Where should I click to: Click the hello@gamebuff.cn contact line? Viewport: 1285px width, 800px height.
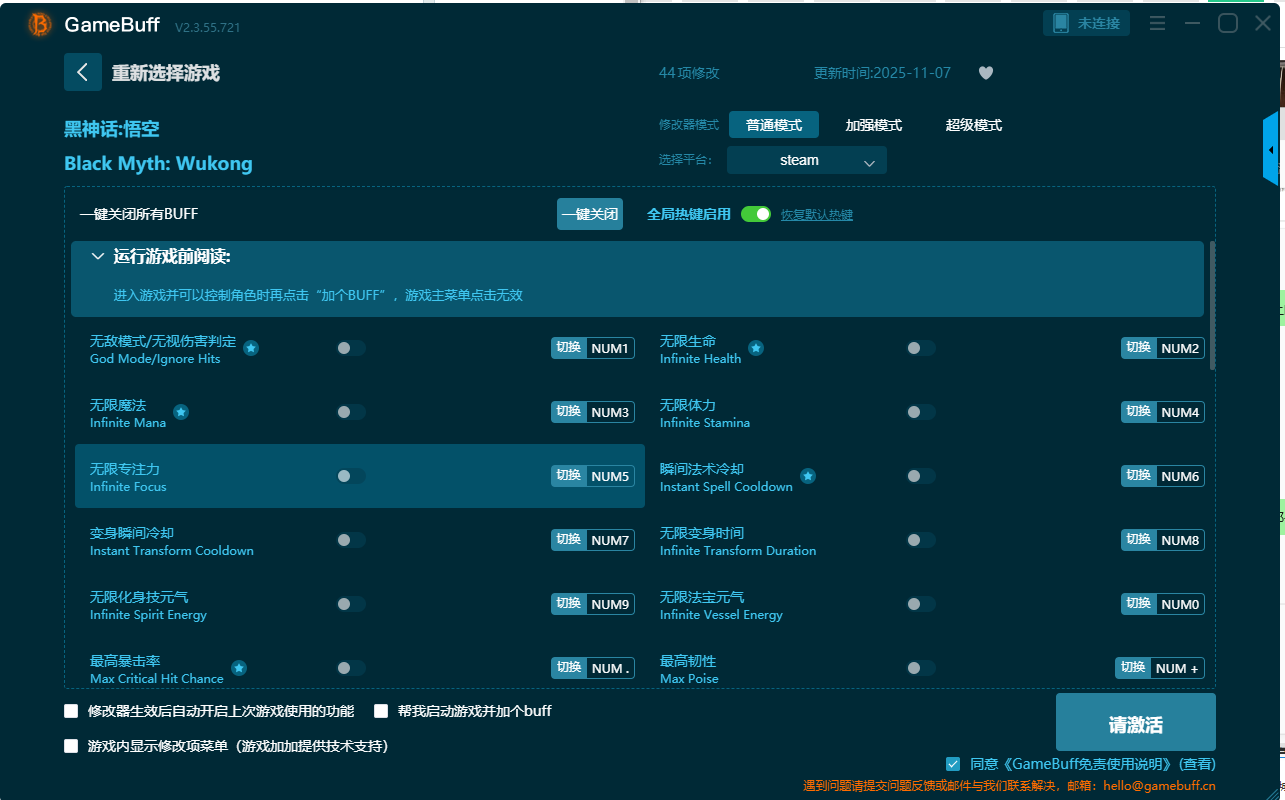(x=1010, y=786)
